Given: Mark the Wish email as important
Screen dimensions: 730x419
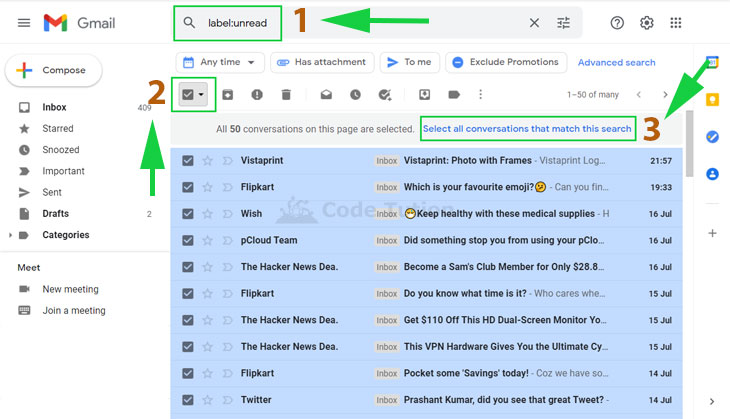Looking at the screenshot, I should coord(227,214).
